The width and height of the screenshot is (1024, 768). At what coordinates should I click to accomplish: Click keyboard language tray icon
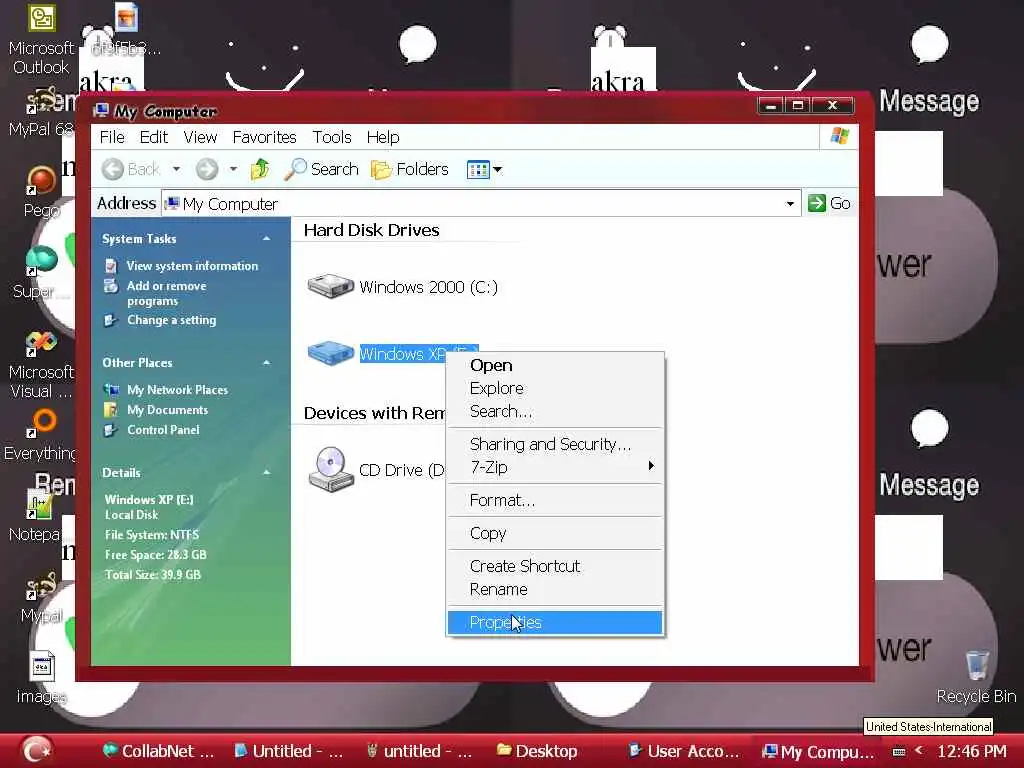[x=899, y=752]
